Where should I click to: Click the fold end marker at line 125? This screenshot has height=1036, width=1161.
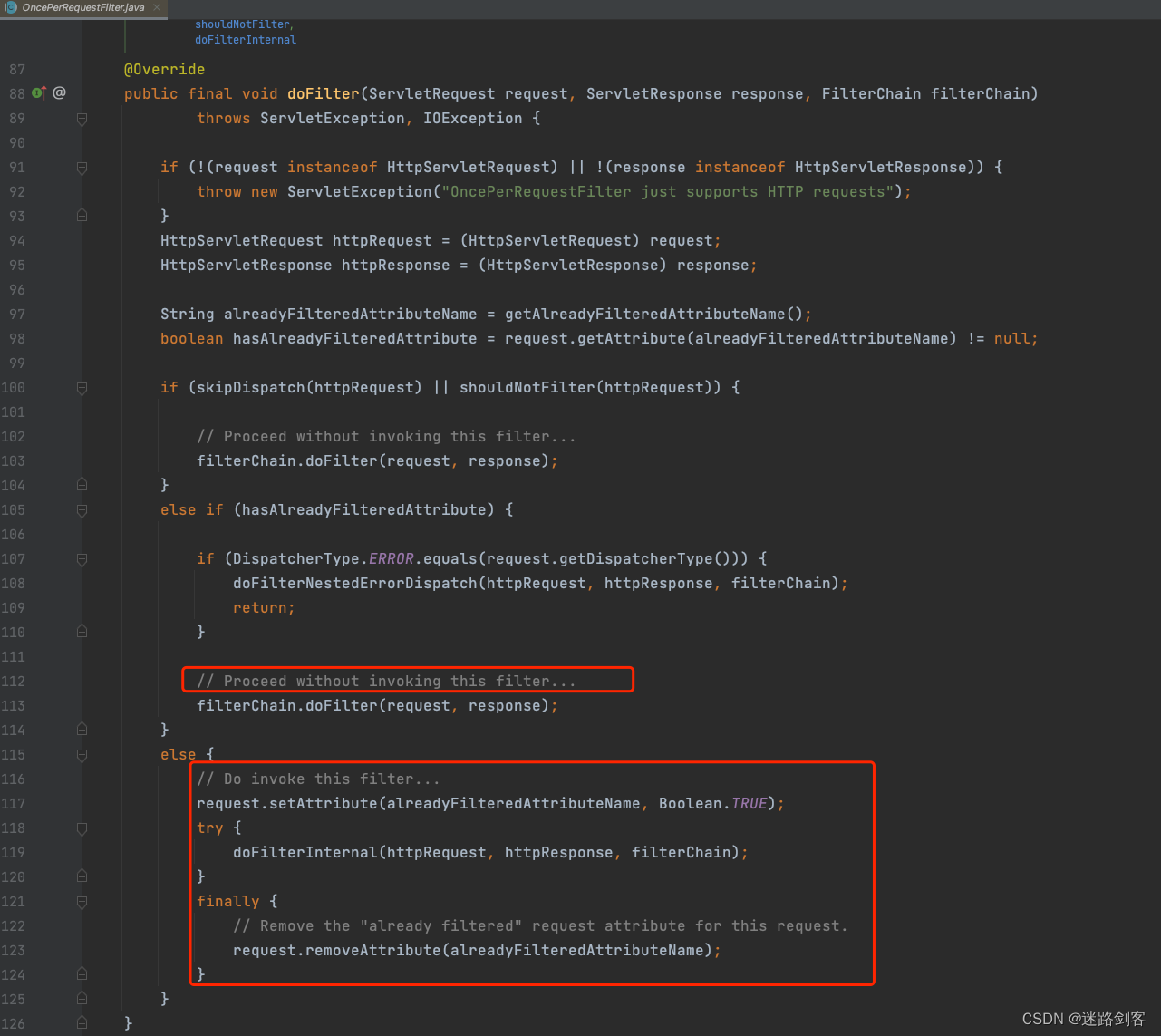coord(82,999)
